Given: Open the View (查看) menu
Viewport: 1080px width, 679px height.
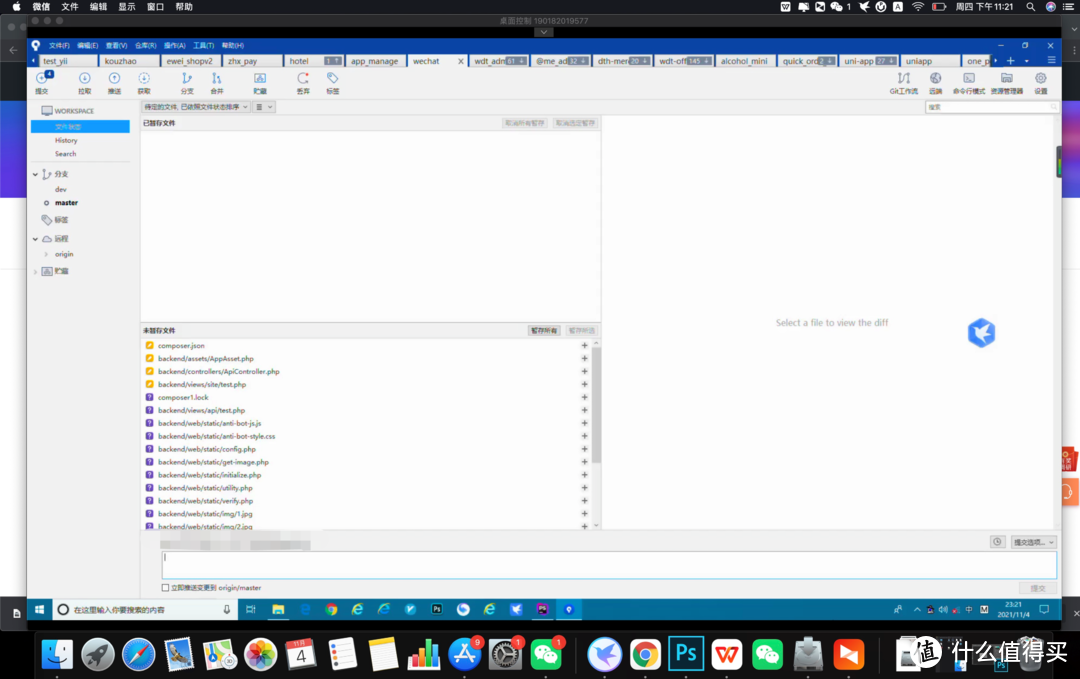Looking at the screenshot, I should (x=116, y=45).
